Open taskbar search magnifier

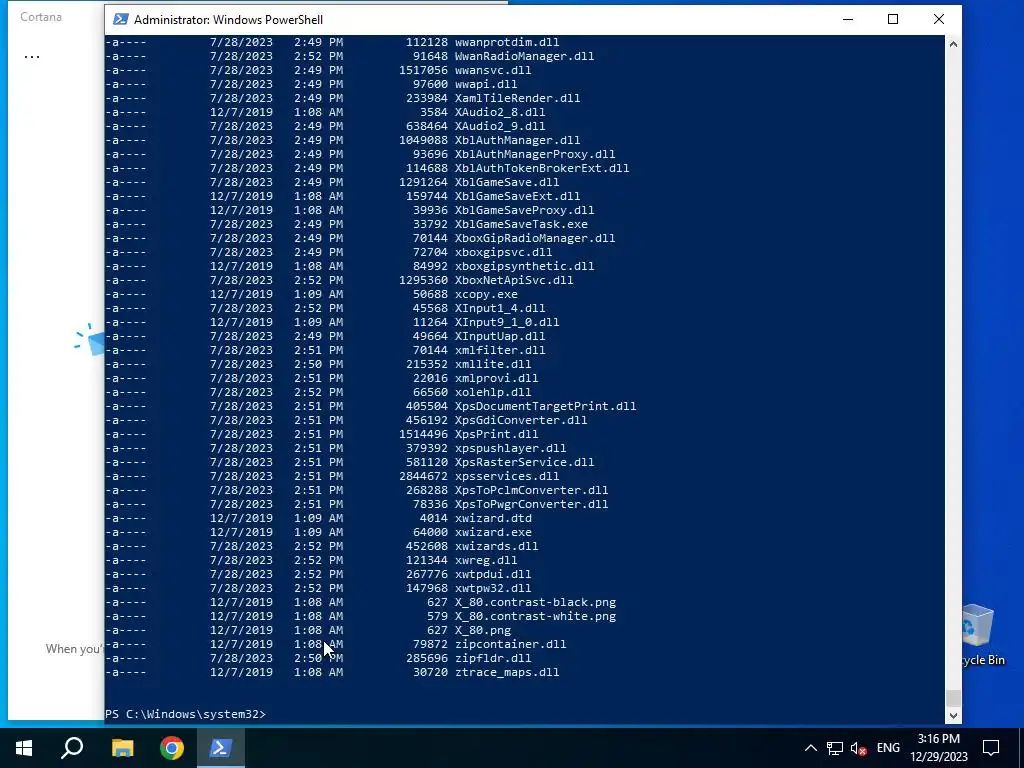pos(72,748)
